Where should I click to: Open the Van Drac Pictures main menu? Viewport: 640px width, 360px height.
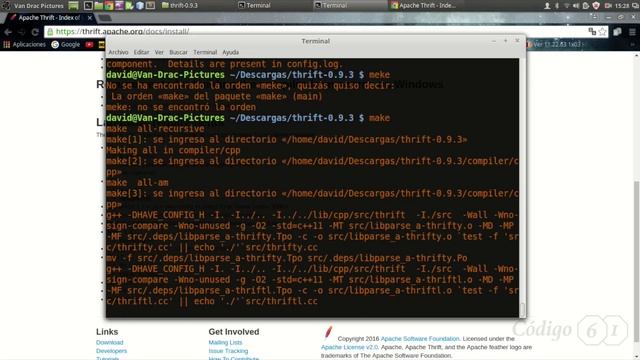point(33,5)
